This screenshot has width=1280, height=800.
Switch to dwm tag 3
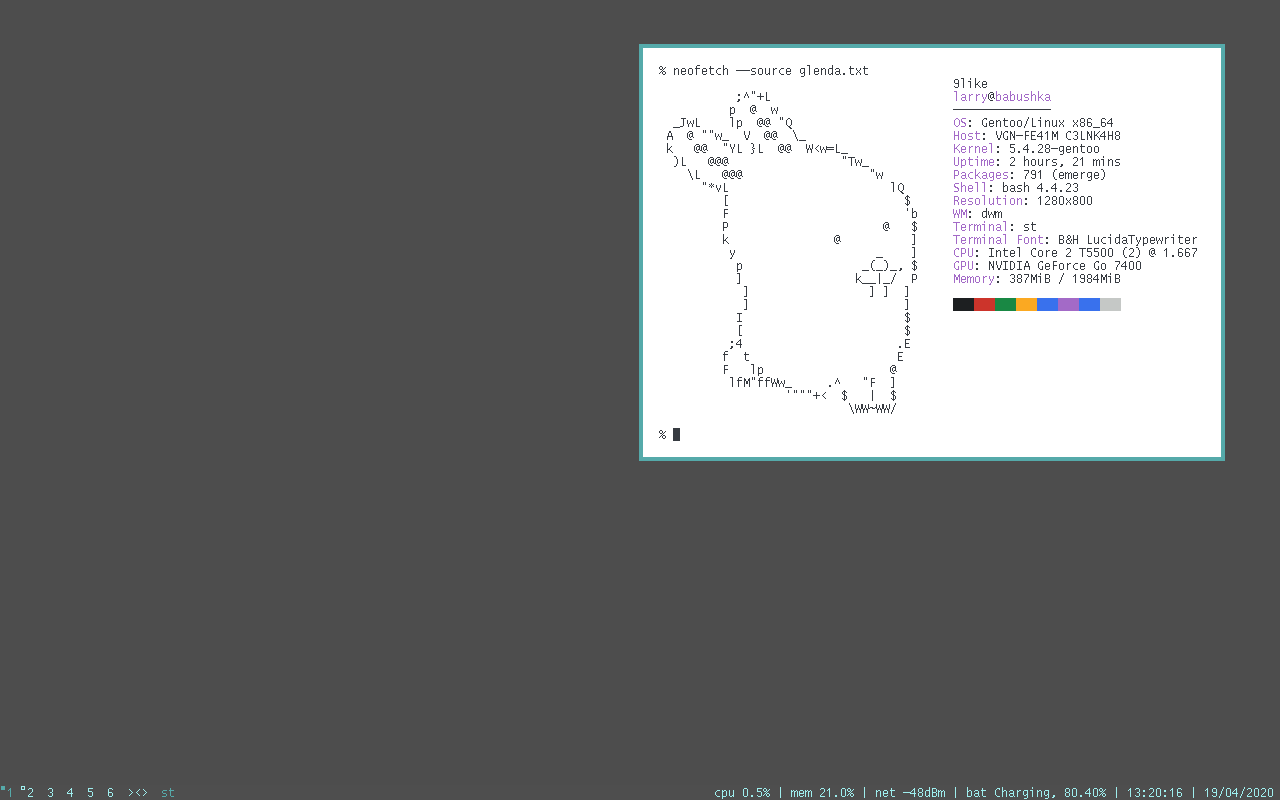click(50, 792)
